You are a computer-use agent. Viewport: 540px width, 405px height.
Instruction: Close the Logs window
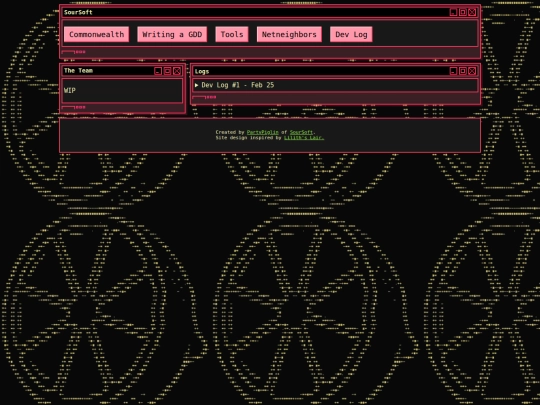pos(472,71)
